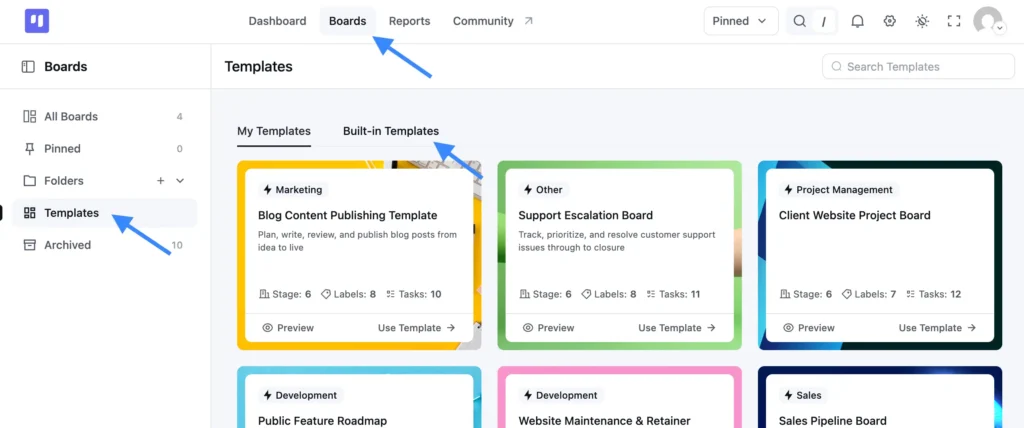Screen dimensions: 1024x428
Task: Switch to the Built-in Templates tab
Action: click(x=391, y=131)
